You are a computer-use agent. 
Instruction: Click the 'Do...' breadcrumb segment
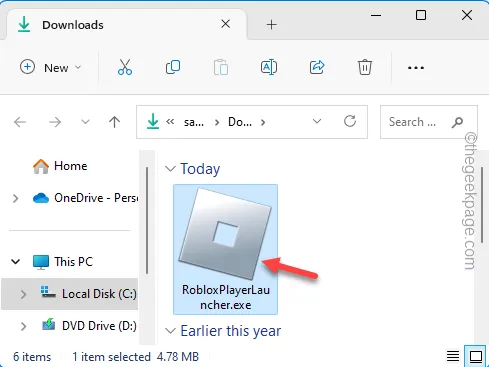[x=240, y=122]
